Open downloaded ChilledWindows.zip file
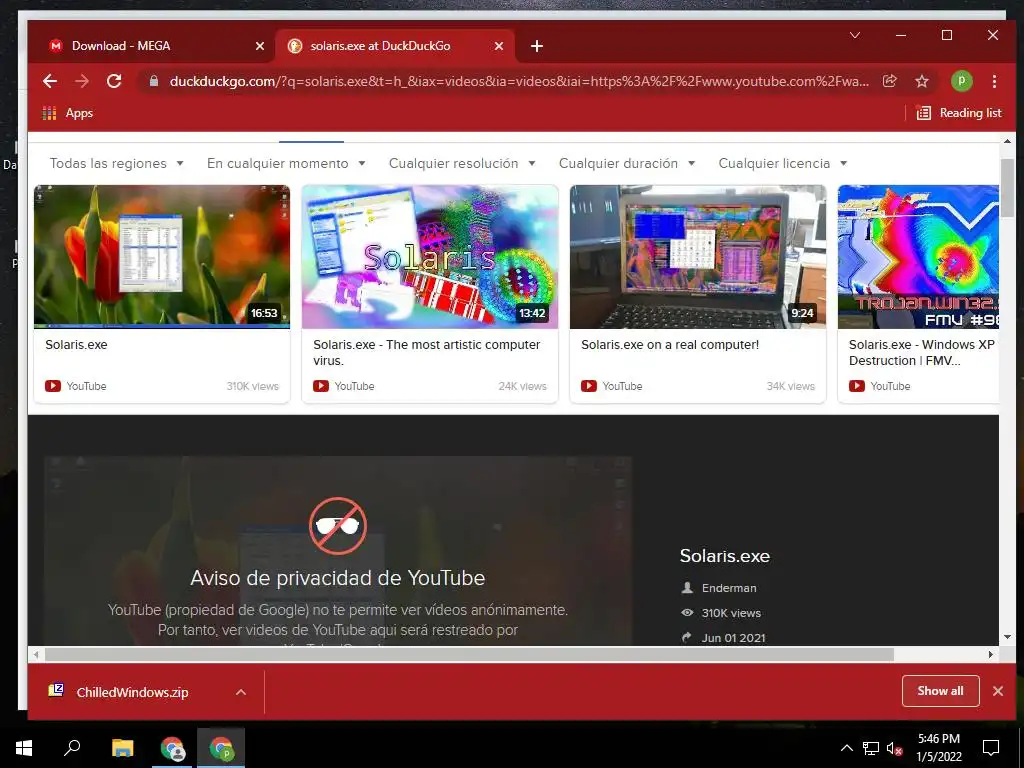 [x=132, y=692]
